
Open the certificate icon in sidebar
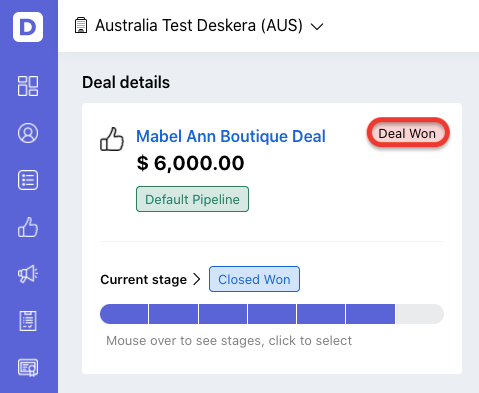pyautogui.click(x=28, y=368)
